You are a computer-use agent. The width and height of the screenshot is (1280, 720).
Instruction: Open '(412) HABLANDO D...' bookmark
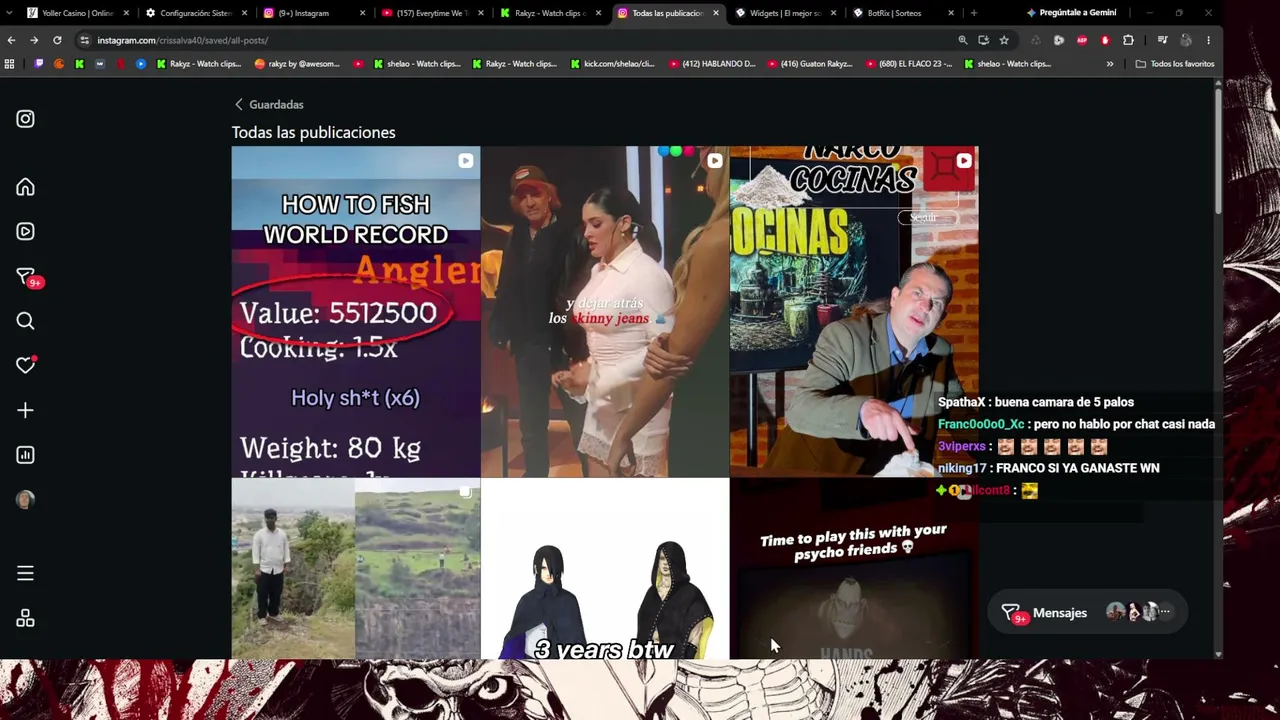712,64
